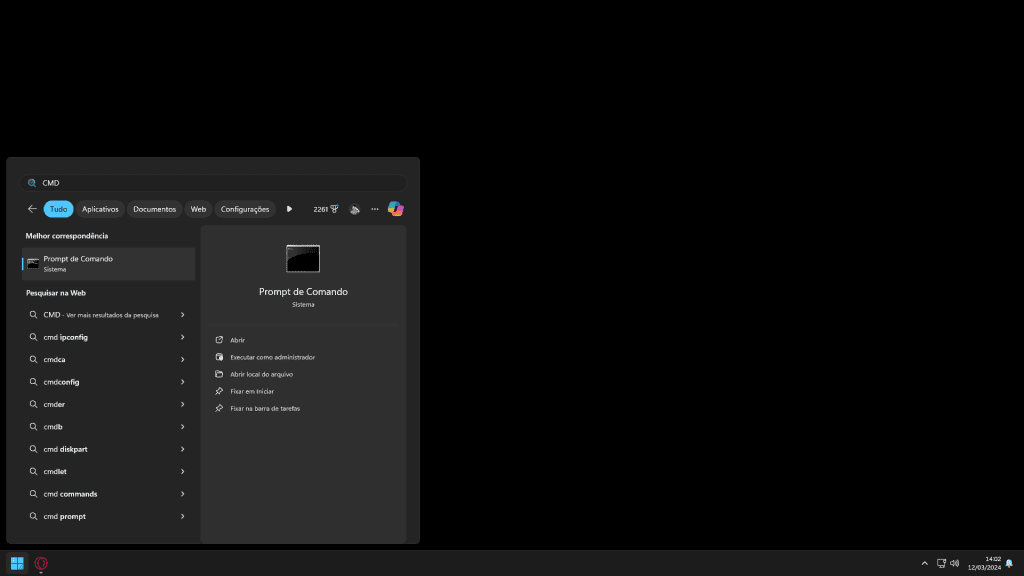The height and width of the screenshot is (576, 1024).
Task: Select cmd commands web suggestion
Action: (108, 494)
